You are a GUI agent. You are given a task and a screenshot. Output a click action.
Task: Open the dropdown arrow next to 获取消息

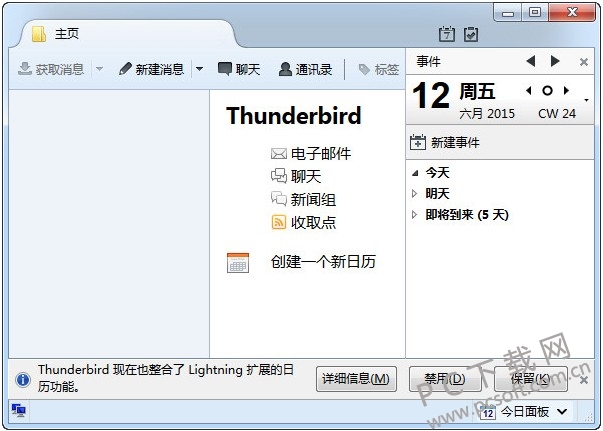[x=99, y=69]
